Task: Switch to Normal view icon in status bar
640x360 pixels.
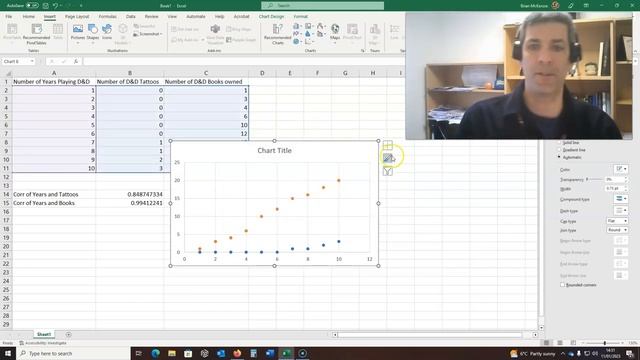Action: [546, 343]
